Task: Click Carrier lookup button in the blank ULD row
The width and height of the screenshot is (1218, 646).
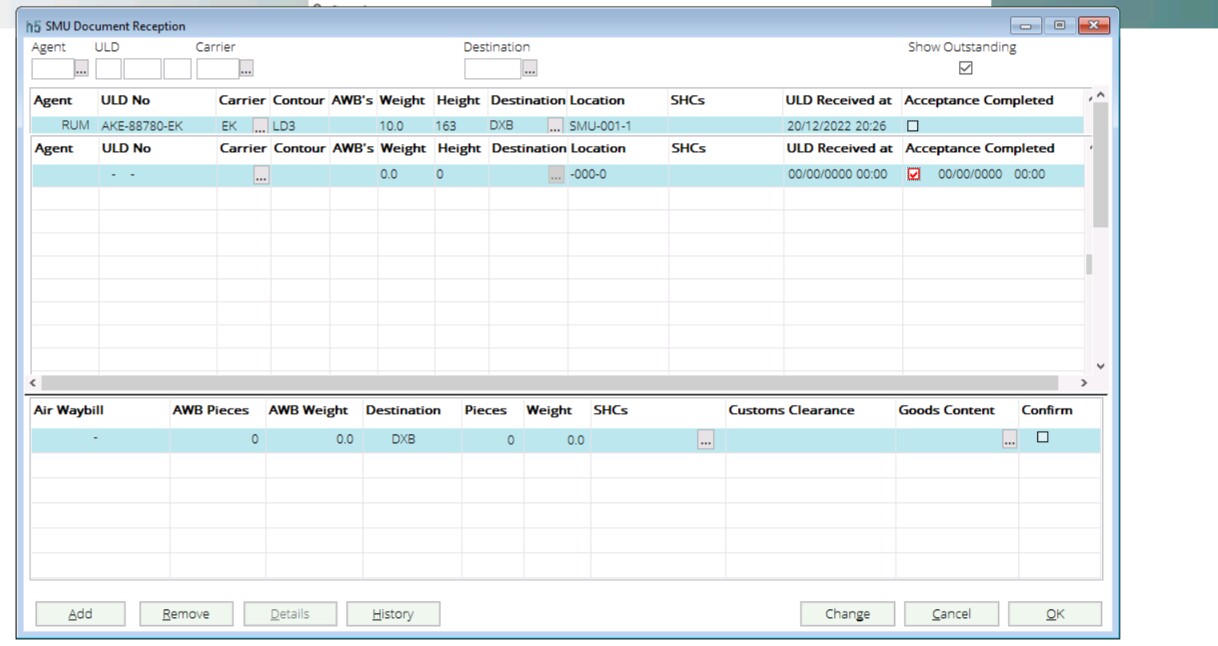Action: coord(261,175)
